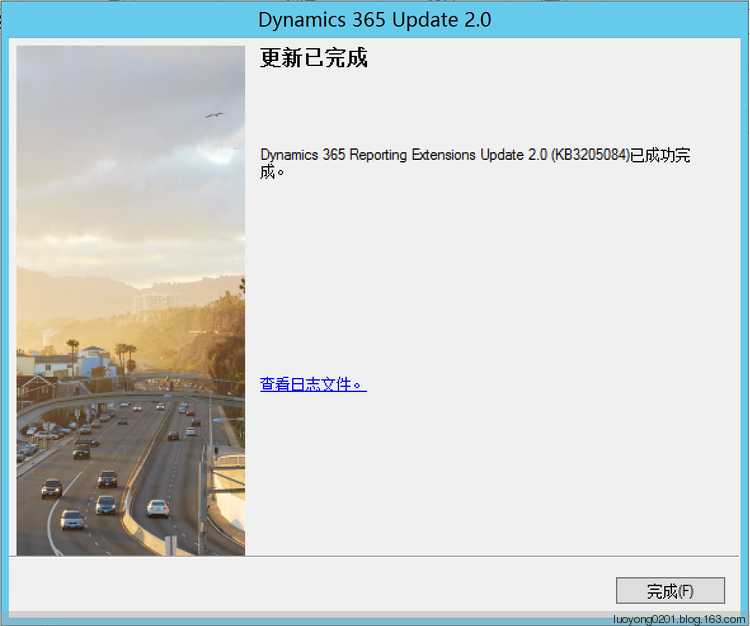Viewport: 750px width, 626px height.
Task: Click the Dynamics 365 Update 2.0 title bar
Action: click(x=375, y=20)
